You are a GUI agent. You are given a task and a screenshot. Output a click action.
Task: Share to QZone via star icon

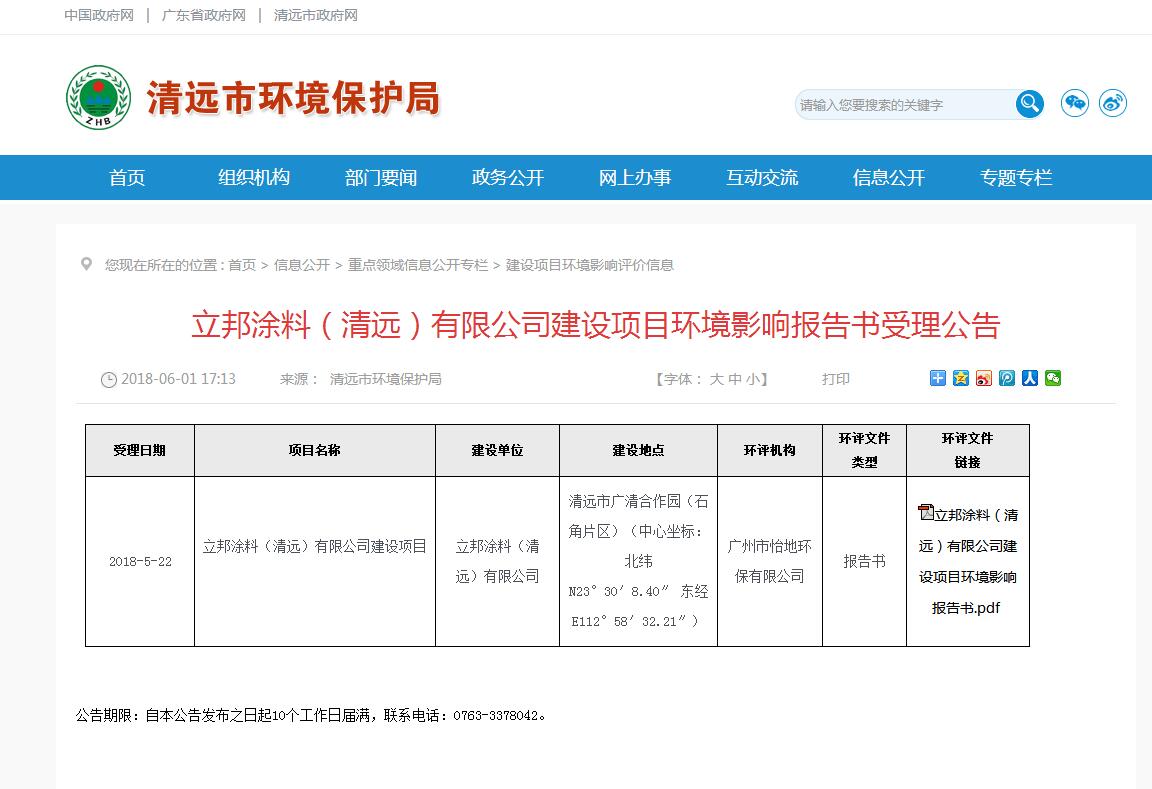961,378
